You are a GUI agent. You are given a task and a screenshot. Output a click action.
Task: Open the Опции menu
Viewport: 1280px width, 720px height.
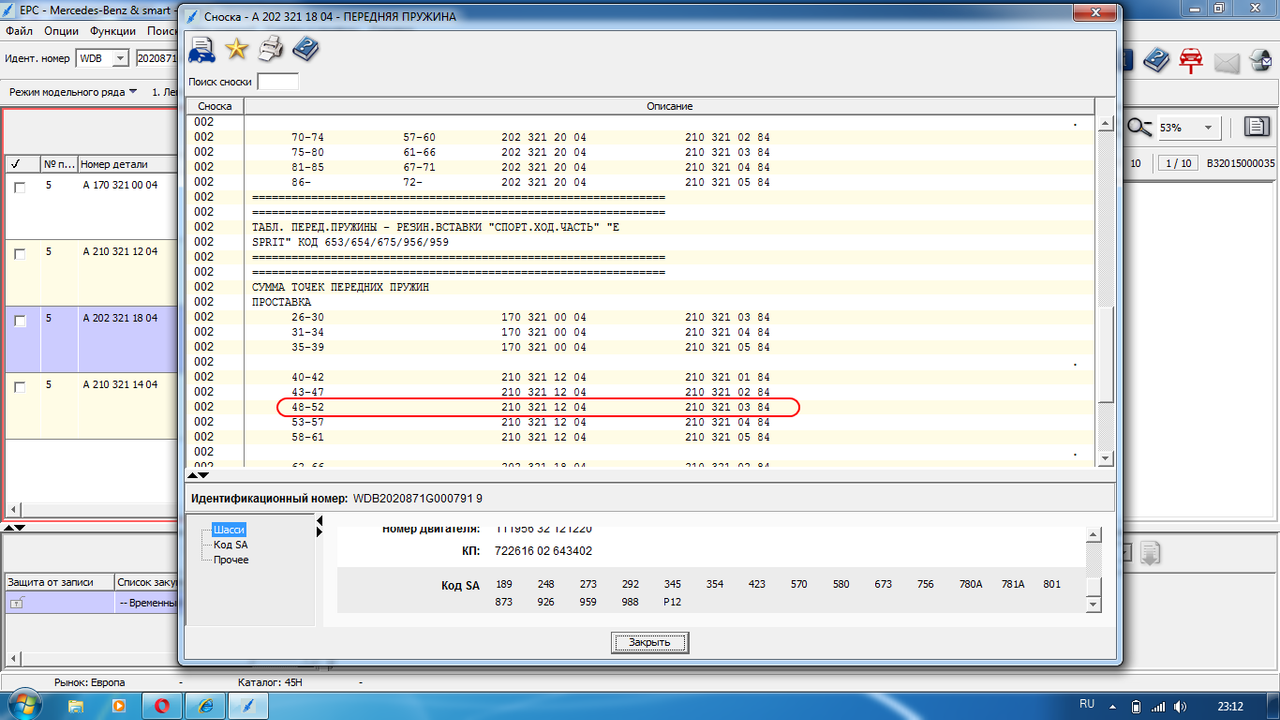point(62,31)
